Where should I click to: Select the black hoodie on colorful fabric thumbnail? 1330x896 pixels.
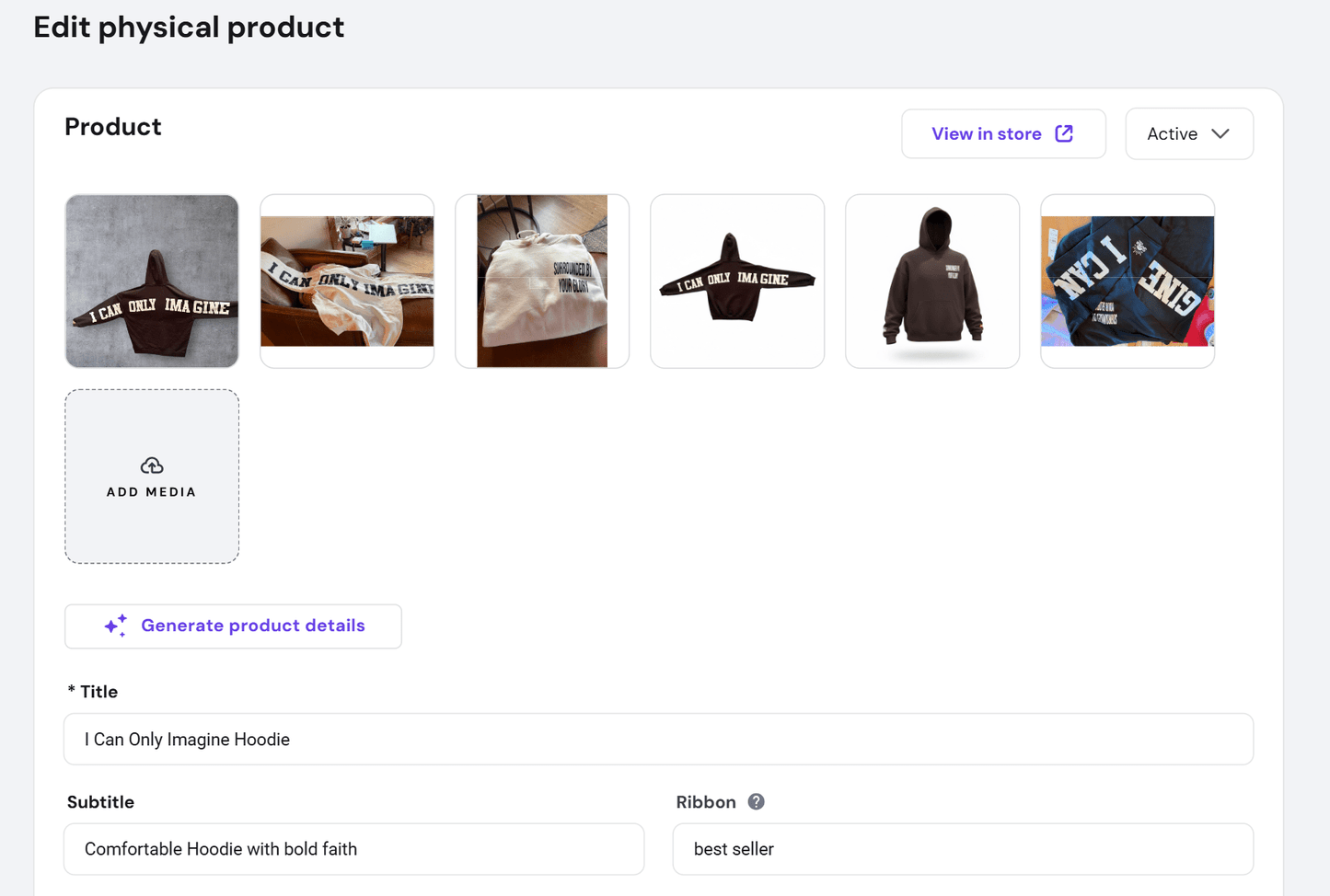(x=1128, y=281)
